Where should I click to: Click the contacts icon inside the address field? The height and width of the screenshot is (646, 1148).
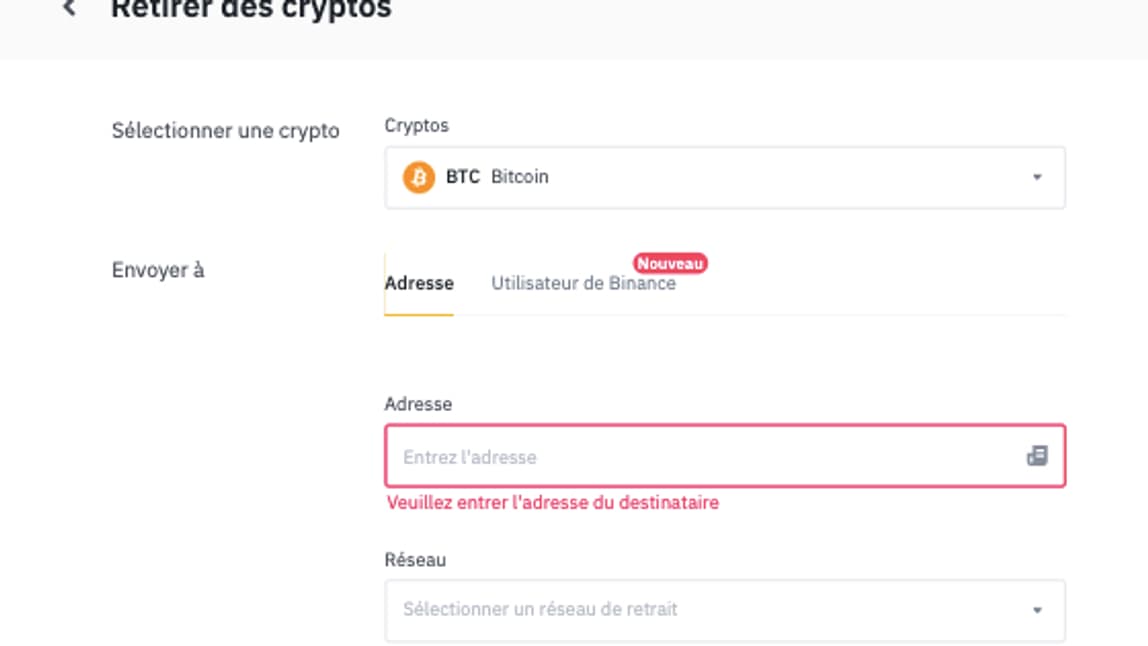[1037, 455]
